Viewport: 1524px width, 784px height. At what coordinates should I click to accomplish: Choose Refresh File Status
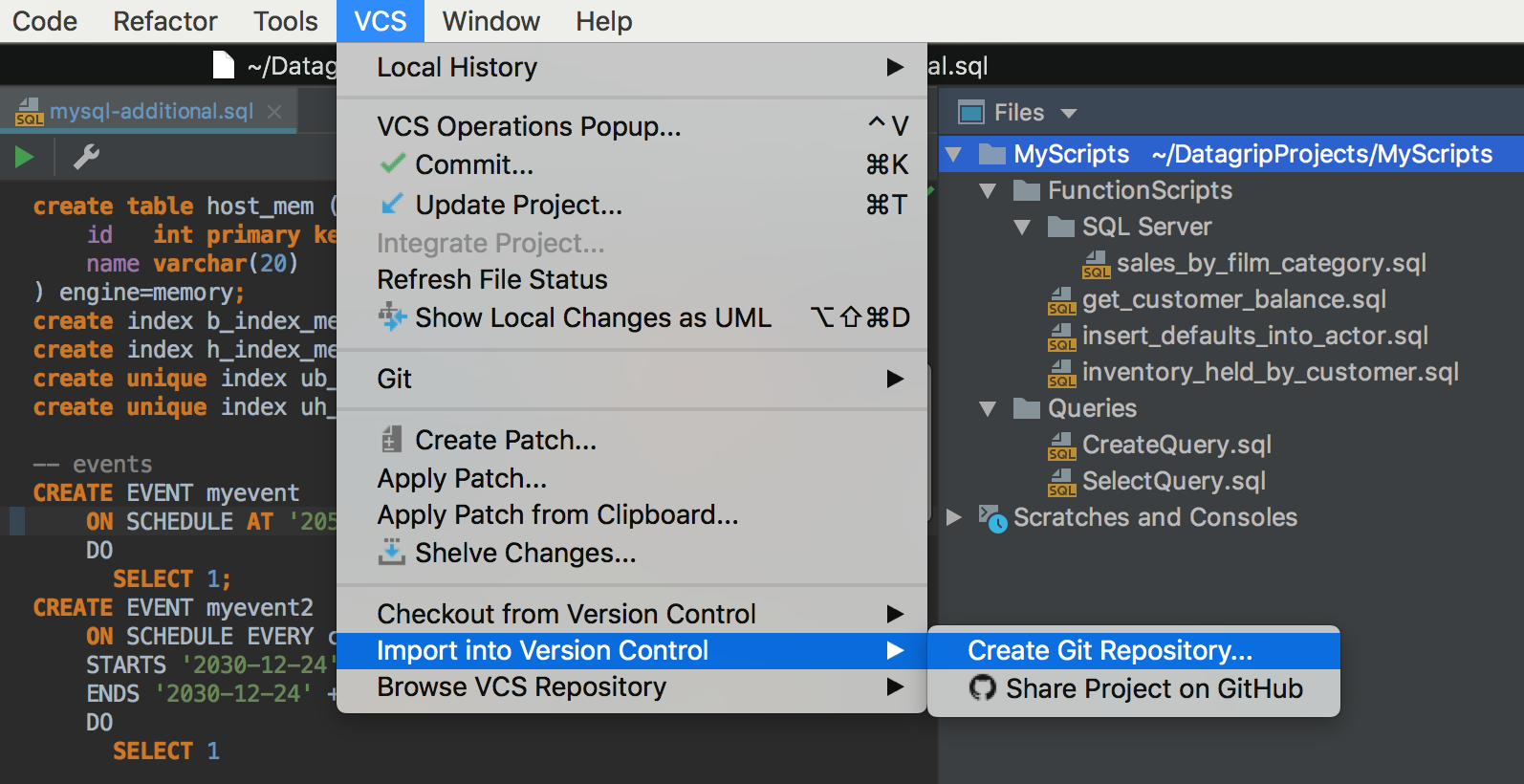pyautogui.click(x=632, y=279)
